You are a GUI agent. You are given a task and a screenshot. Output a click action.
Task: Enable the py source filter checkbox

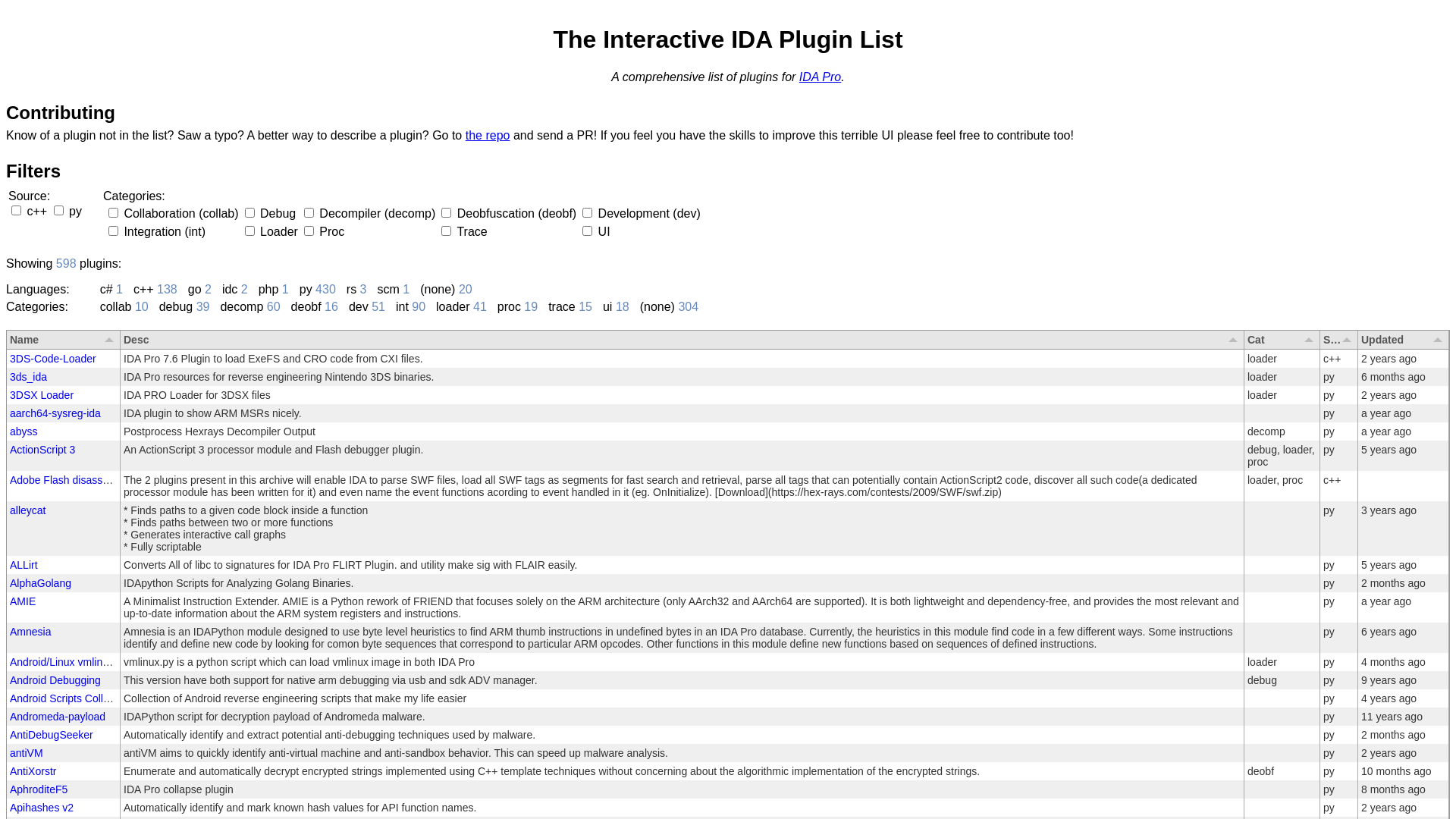point(59,210)
